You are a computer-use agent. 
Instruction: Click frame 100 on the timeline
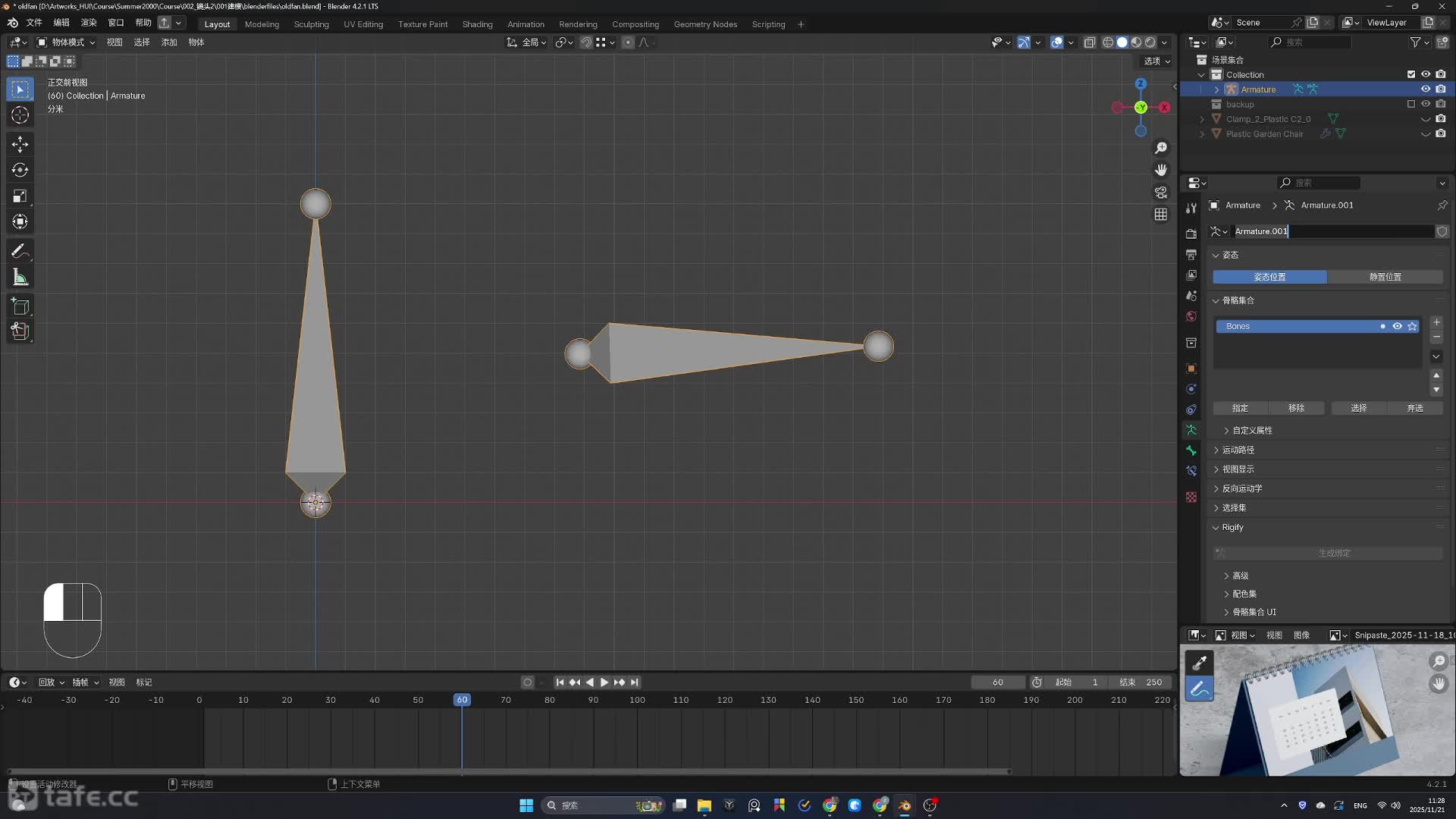point(637,700)
